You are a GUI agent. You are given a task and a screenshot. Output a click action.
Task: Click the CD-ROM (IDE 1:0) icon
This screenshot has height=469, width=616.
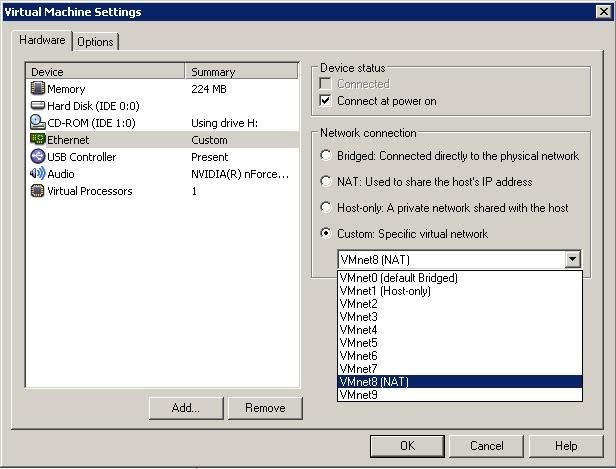click(x=38, y=123)
